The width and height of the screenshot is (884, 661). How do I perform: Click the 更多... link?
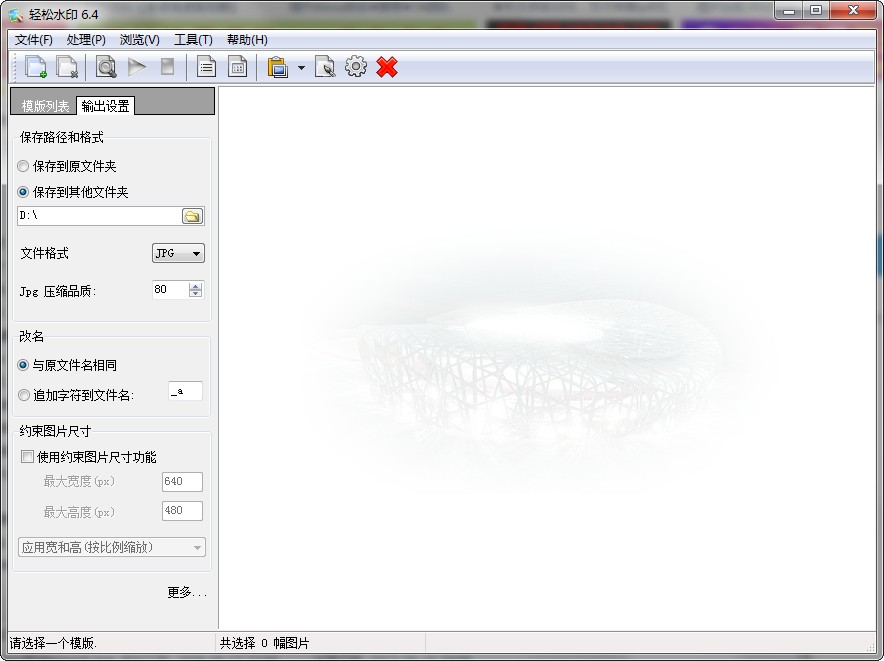(x=187, y=593)
